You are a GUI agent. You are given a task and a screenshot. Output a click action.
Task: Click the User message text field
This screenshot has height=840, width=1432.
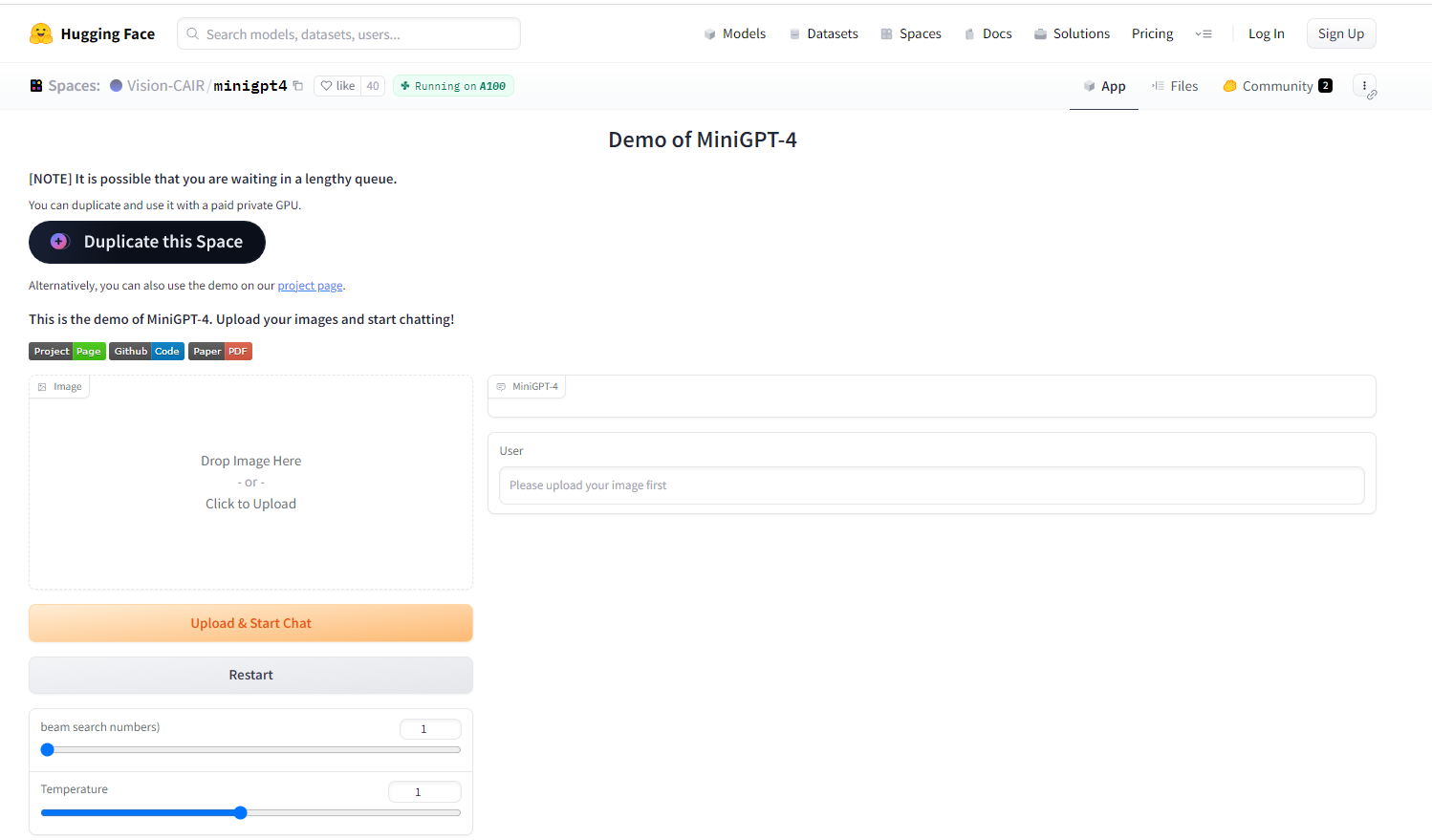(x=931, y=485)
